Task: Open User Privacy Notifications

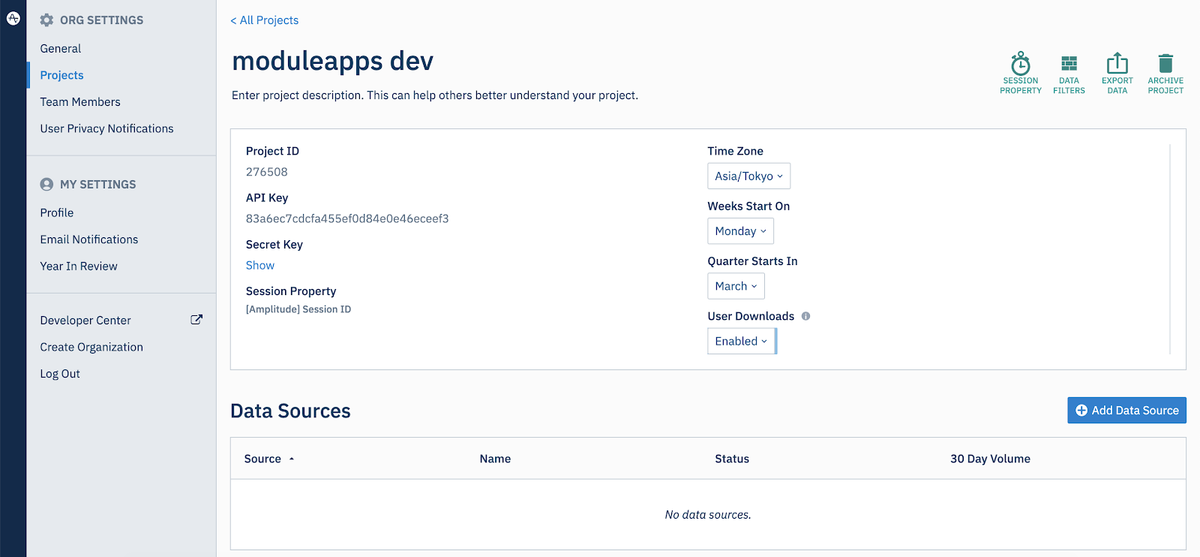Action: coord(107,129)
